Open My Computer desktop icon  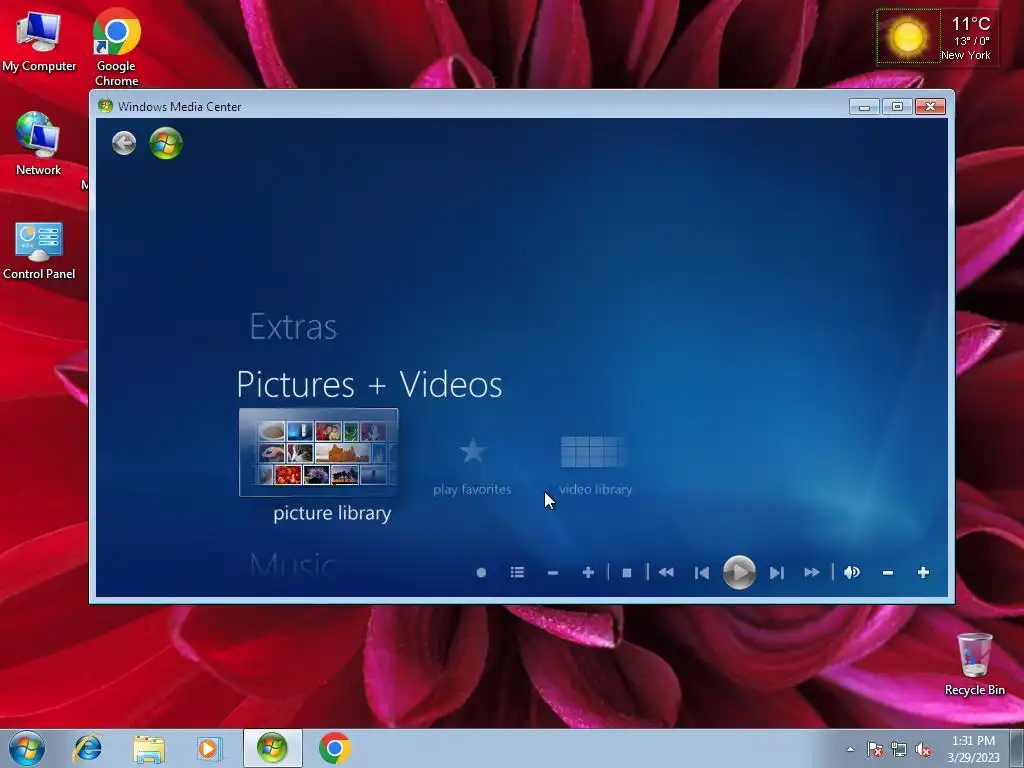(x=39, y=41)
